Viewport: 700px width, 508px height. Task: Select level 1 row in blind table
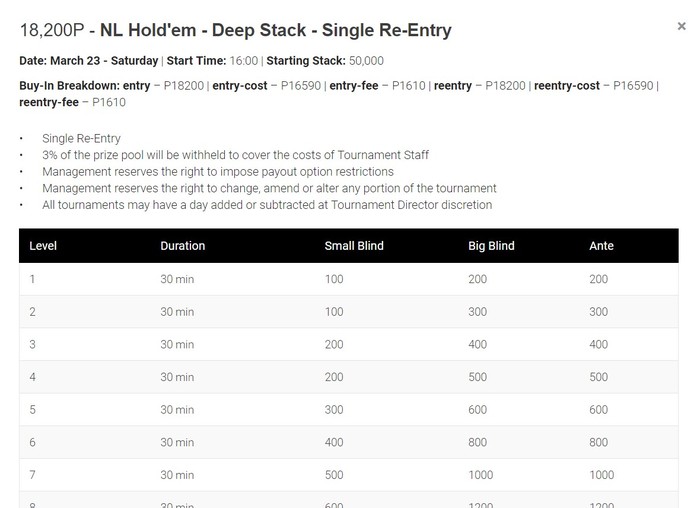tap(349, 279)
